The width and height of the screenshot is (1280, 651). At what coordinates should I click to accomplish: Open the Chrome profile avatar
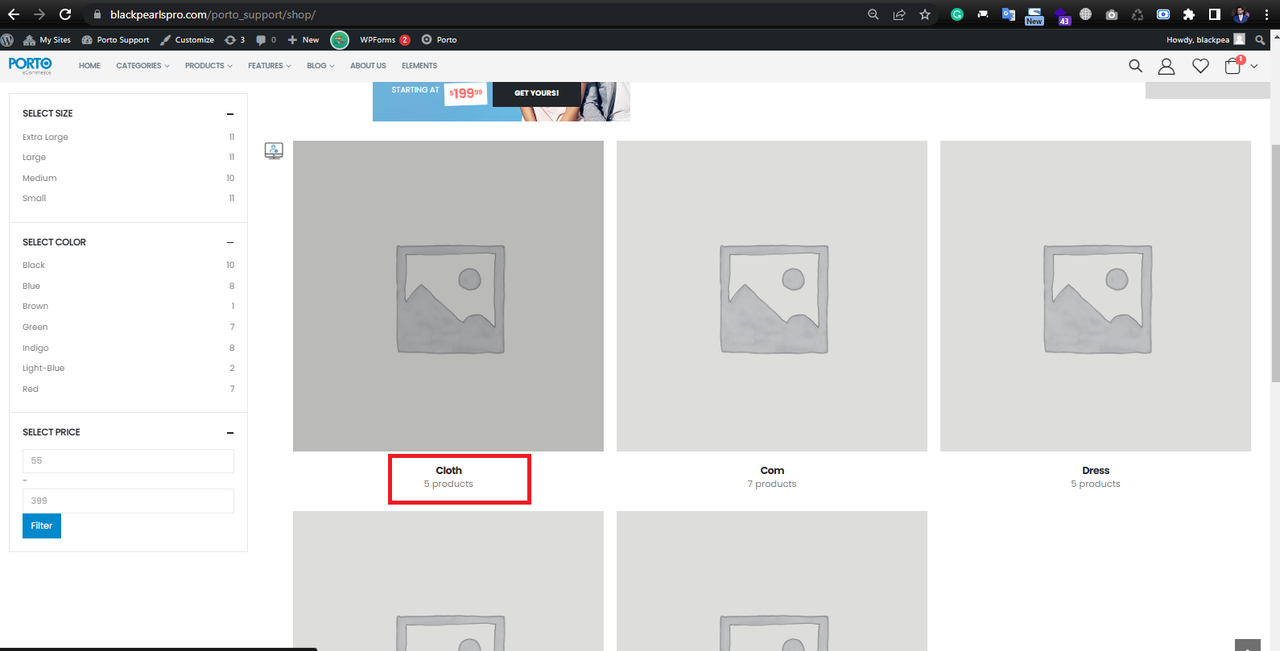1241,15
